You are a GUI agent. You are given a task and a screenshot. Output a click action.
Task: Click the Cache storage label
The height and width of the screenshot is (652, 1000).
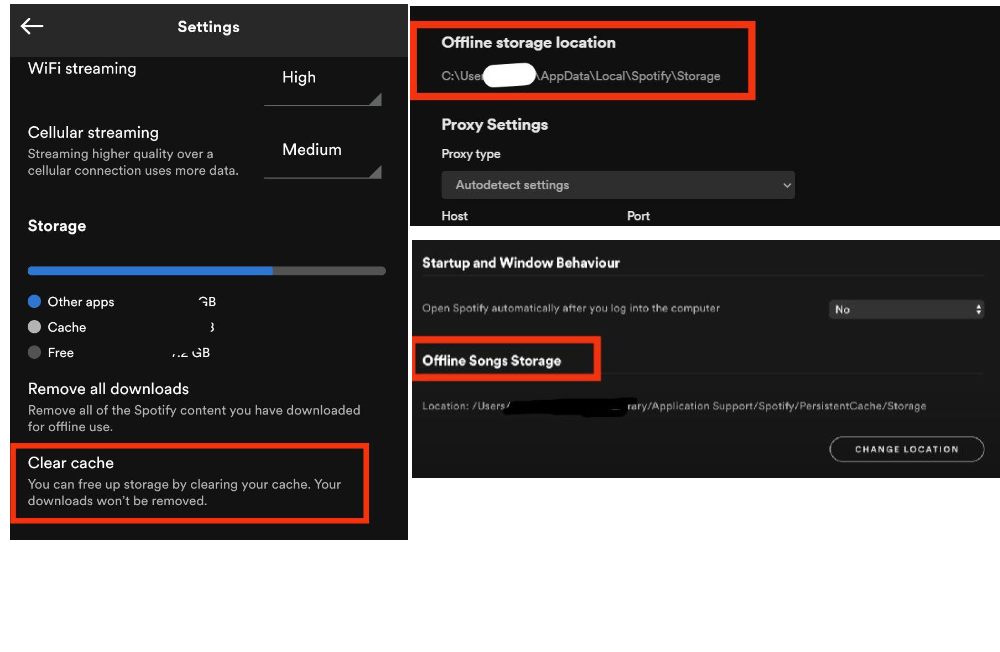pyautogui.click(x=67, y=327)
